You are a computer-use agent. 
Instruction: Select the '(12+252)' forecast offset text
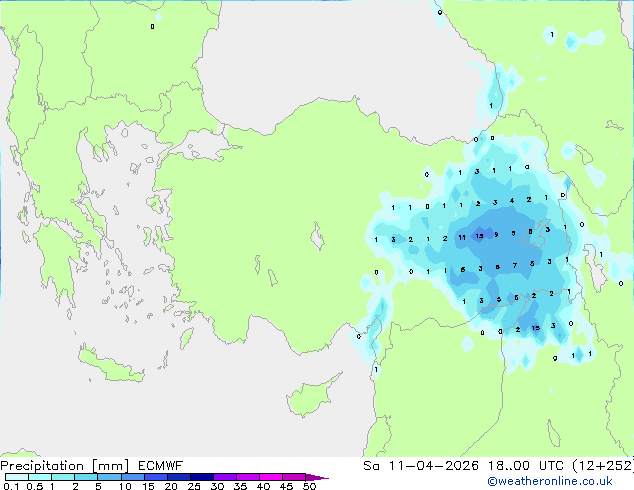click(x=603, y=466)
